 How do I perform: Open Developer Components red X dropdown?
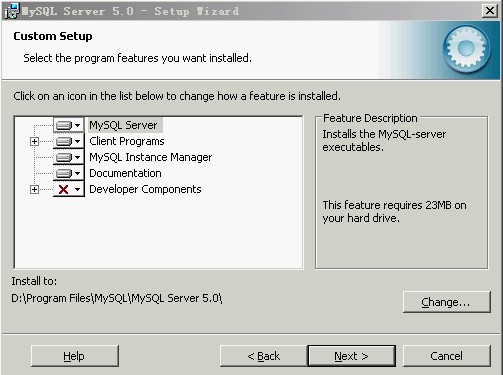pos(69,189)
